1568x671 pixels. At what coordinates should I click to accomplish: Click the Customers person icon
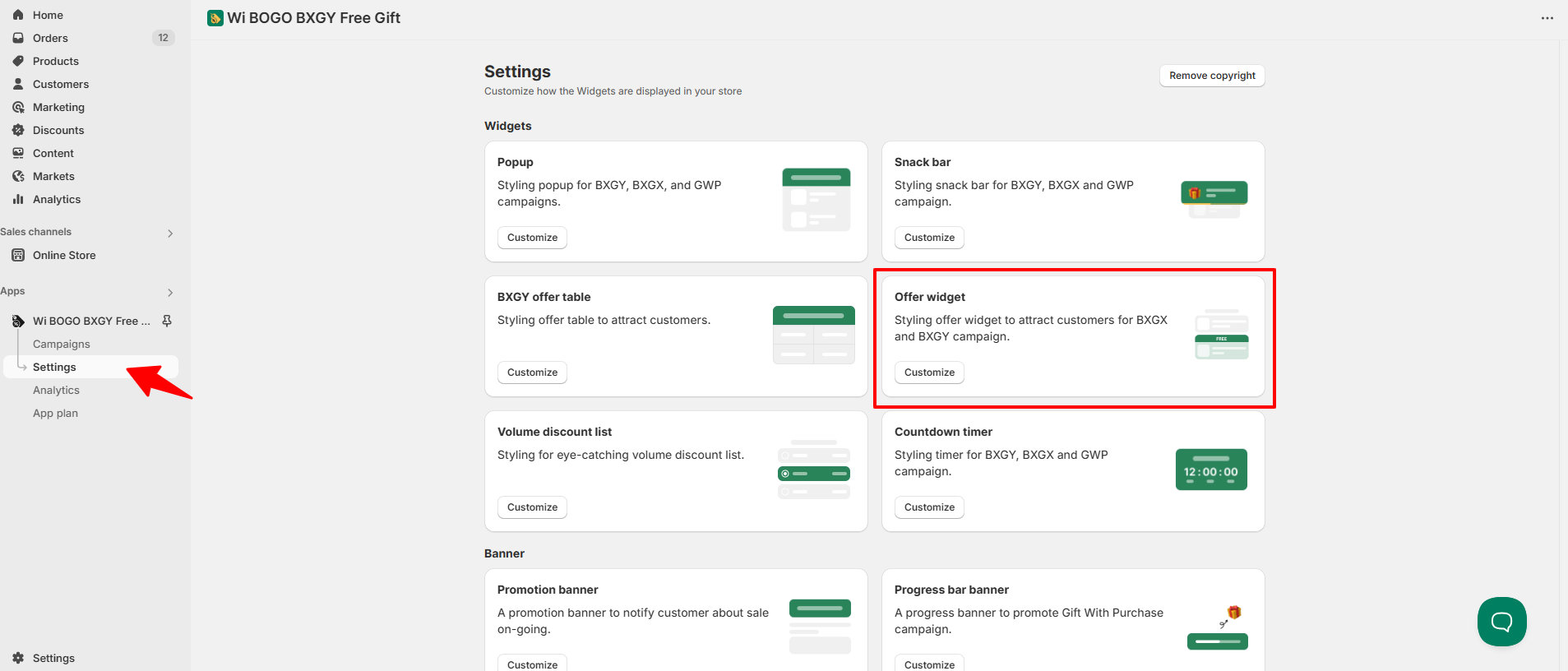(x=18, y=84)
